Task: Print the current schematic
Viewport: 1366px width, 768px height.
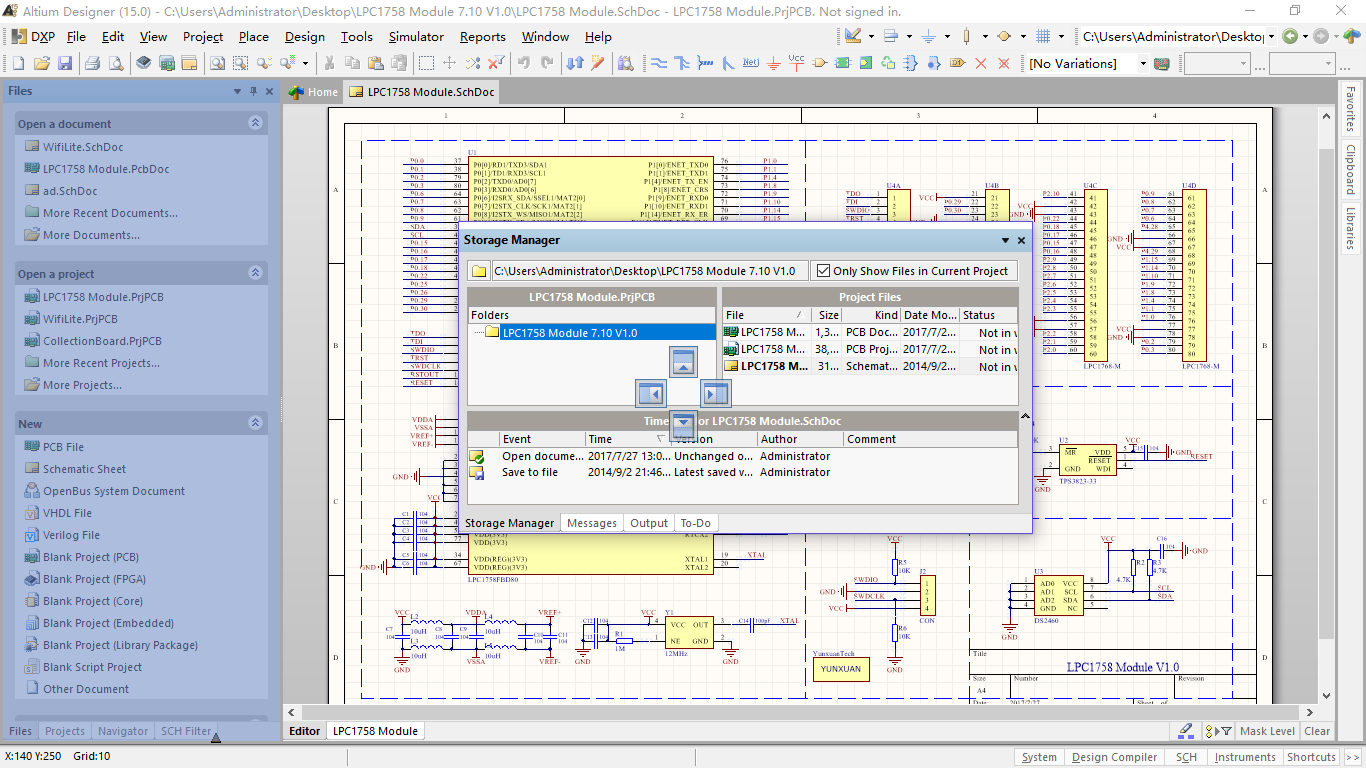Action: point(92,63)
